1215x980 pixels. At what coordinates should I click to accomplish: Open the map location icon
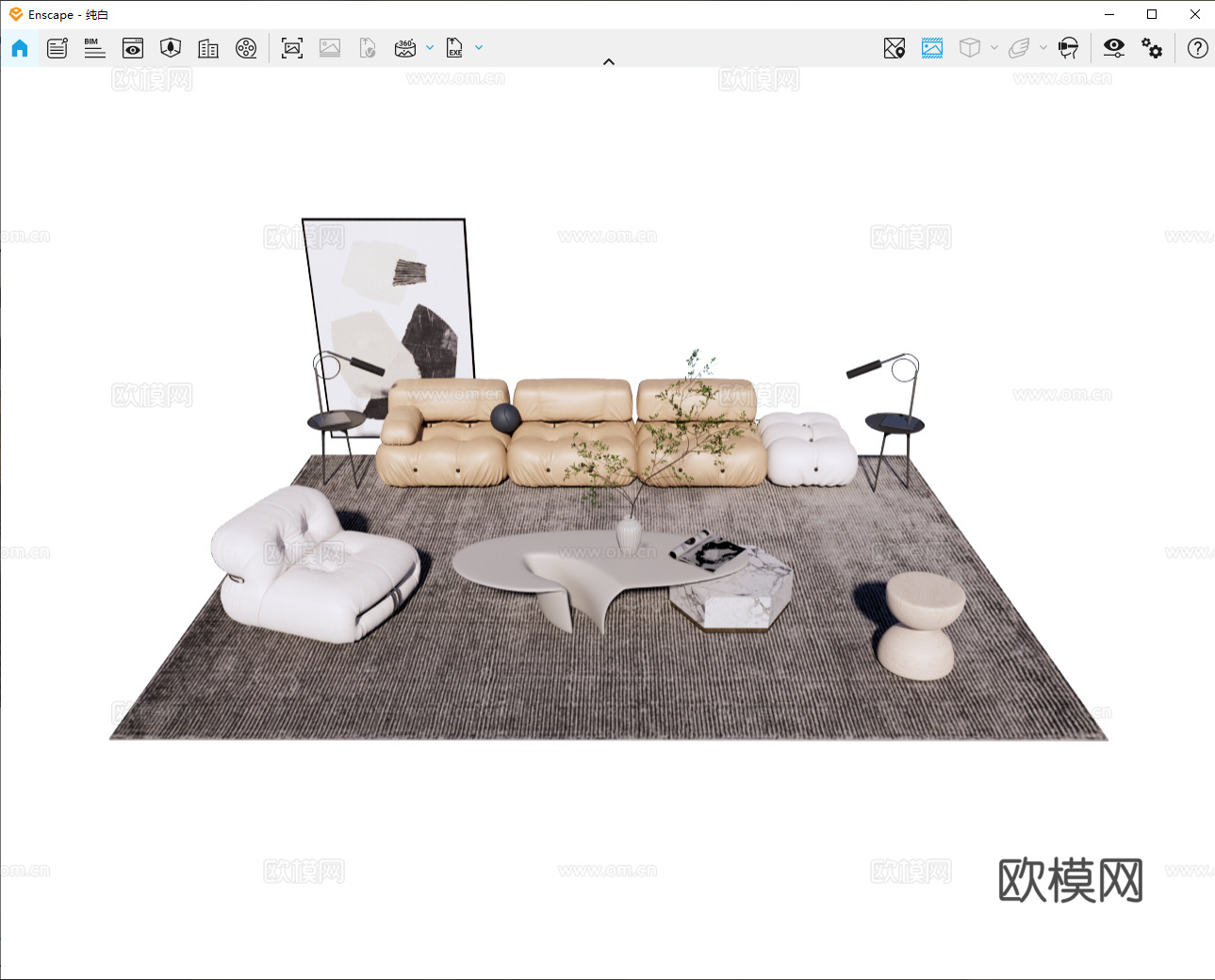coord(895,48)
